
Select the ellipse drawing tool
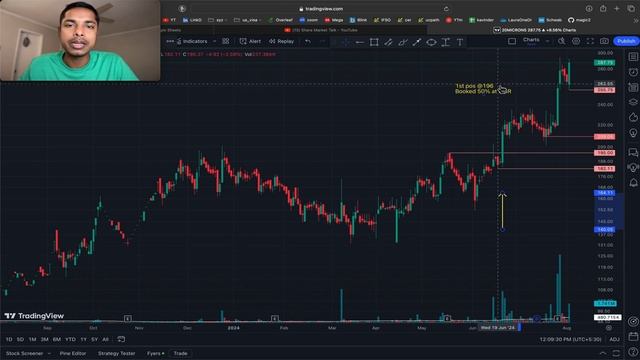point(431,42)
